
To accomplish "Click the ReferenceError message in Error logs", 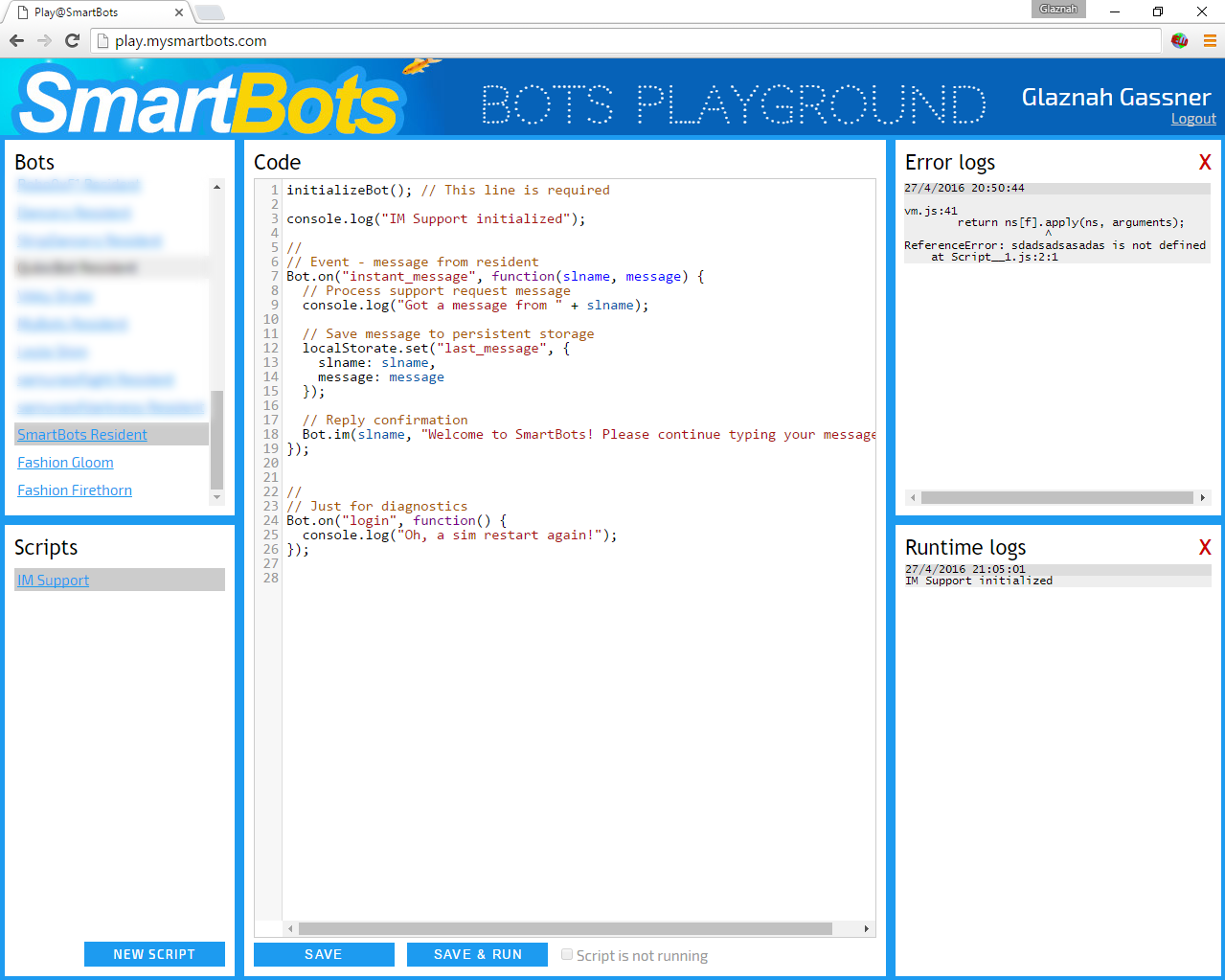I will (1055, 245).
